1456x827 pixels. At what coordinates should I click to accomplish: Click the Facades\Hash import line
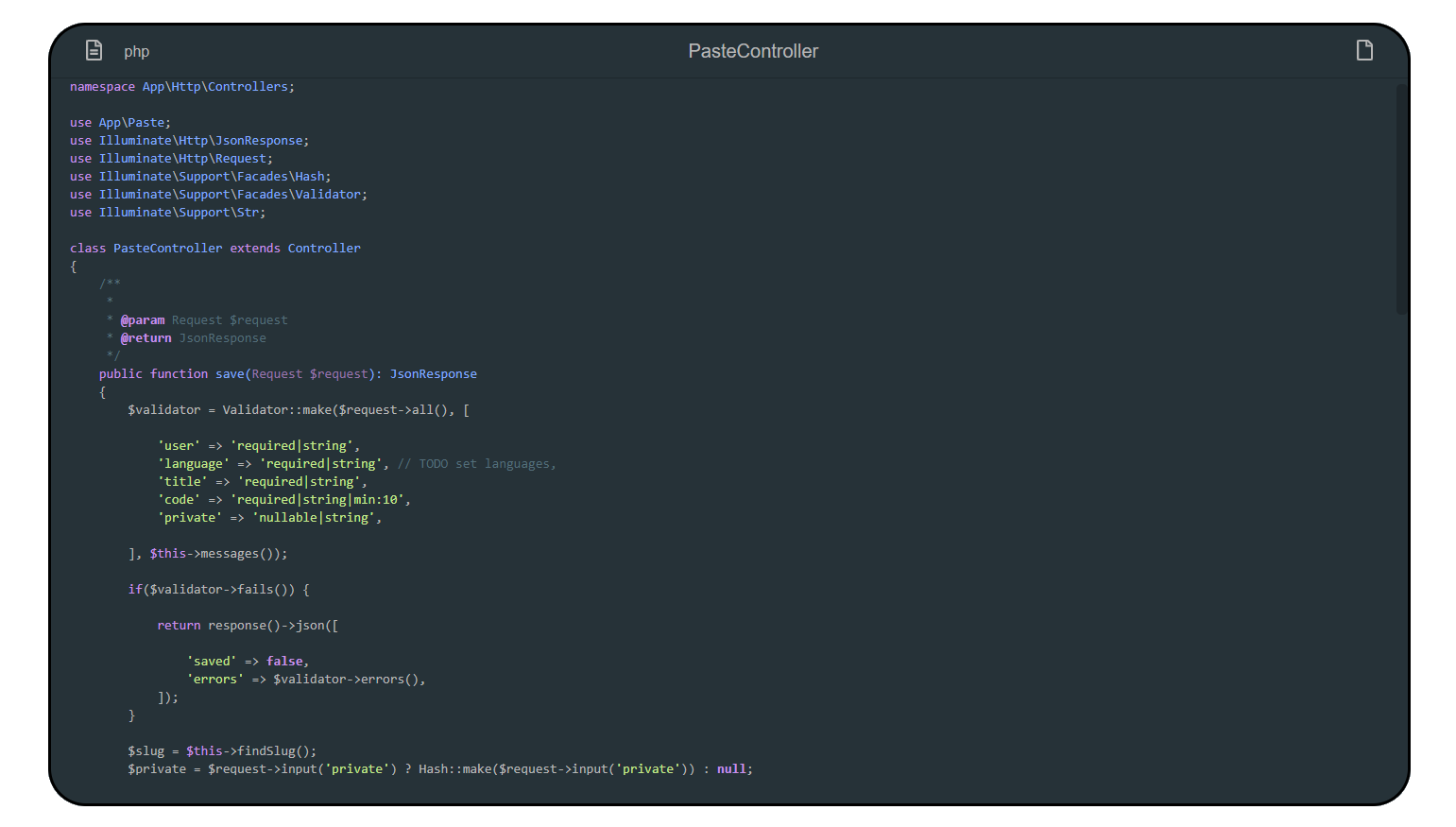(200, 177)
